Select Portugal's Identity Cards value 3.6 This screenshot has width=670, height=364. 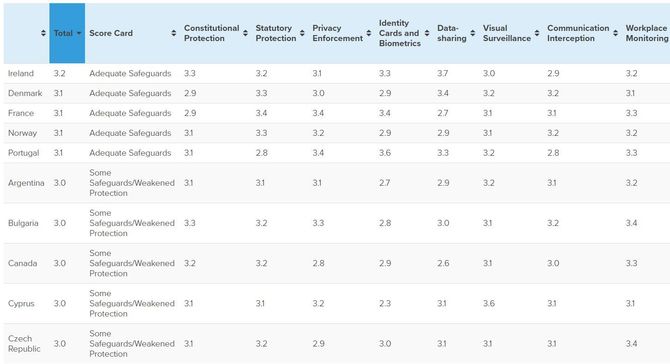385,153
